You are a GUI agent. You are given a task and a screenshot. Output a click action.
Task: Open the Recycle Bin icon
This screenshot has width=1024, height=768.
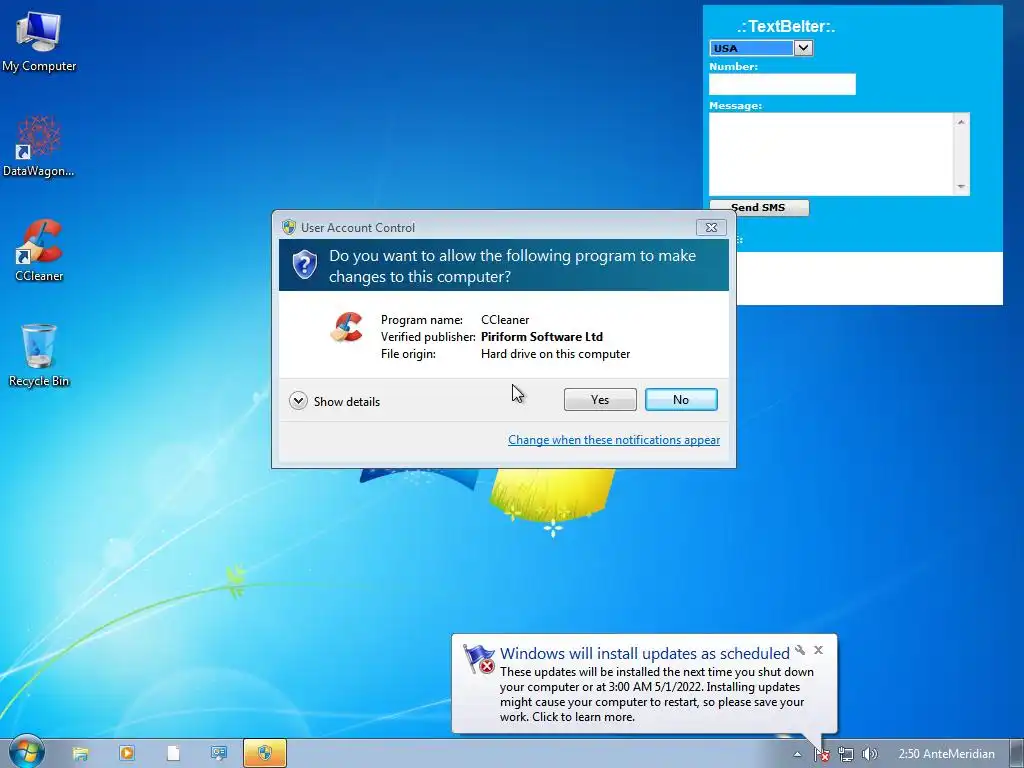[39, 356]
